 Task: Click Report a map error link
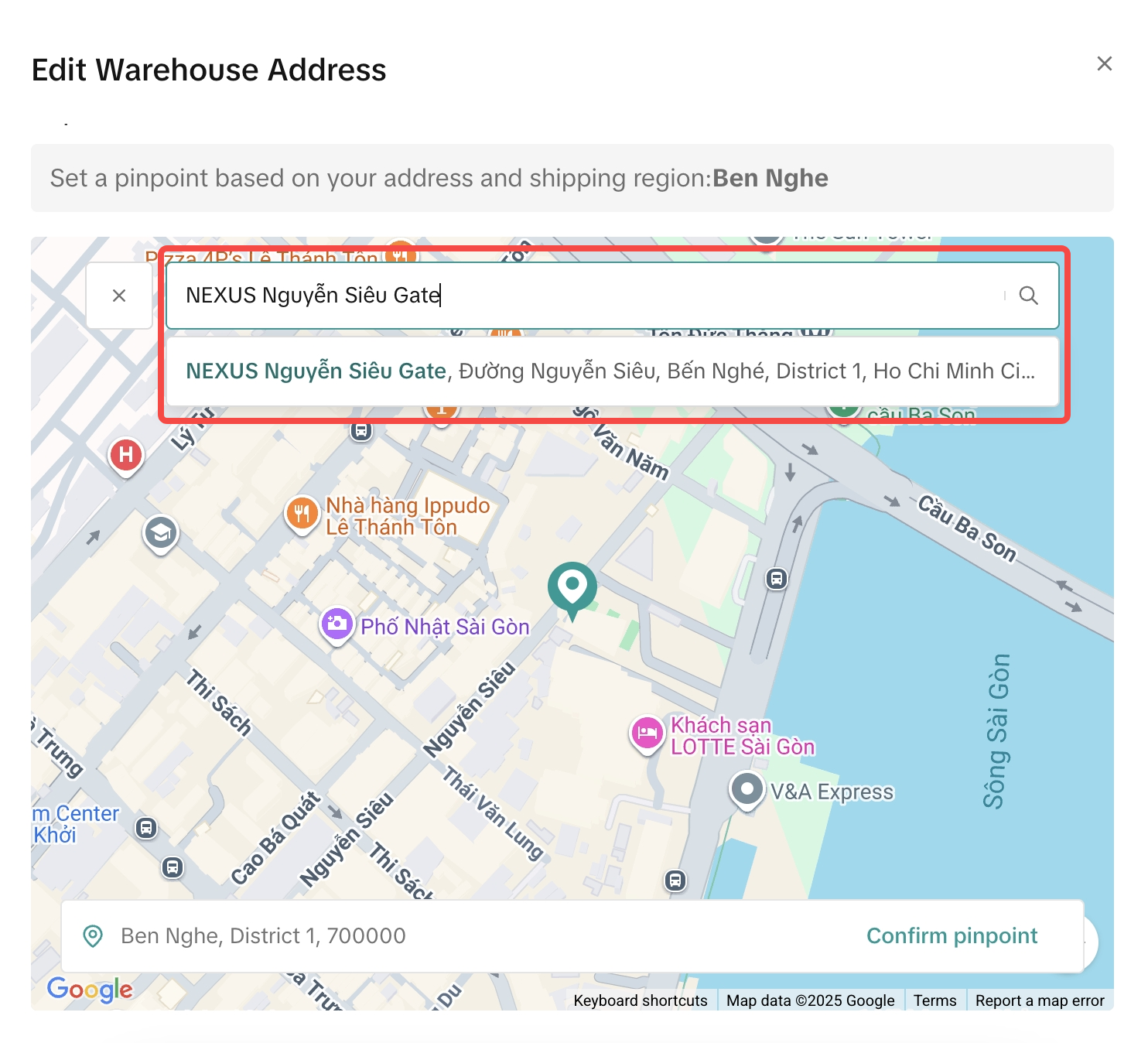[1040, 1000]
